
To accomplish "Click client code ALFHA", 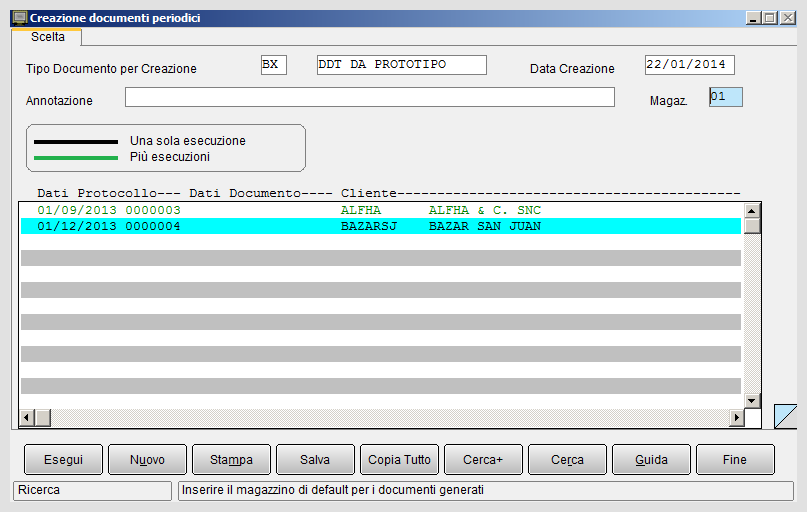I will (361, 210).
